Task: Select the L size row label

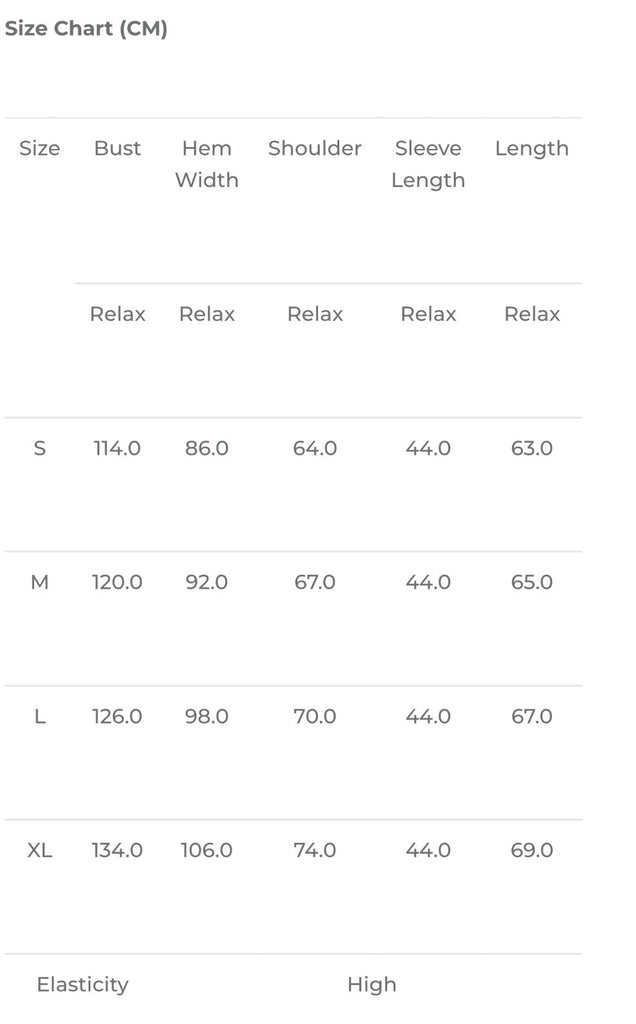Action: click(40, 716)
